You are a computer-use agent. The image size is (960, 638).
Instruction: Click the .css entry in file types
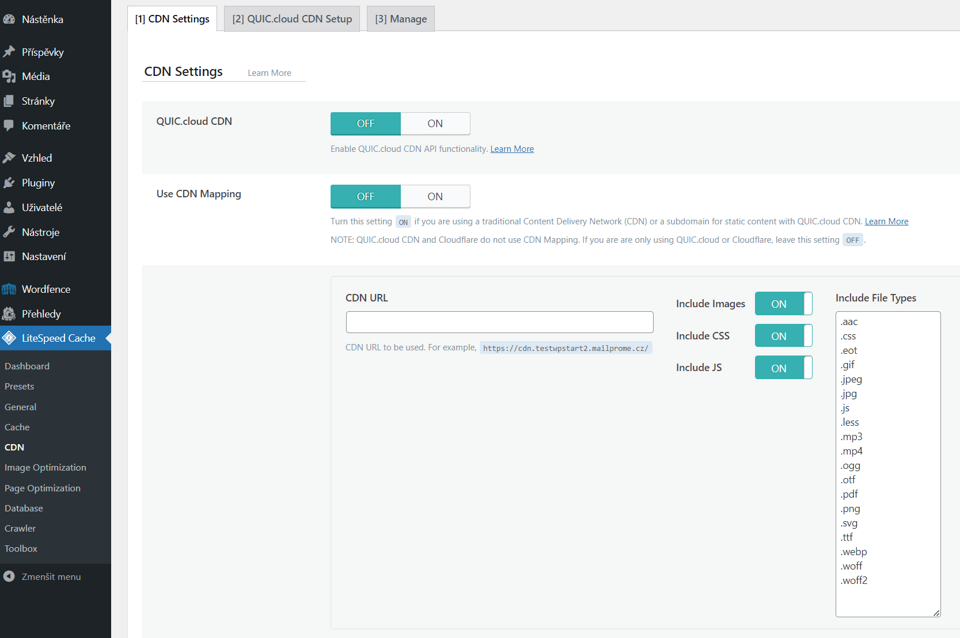pyautogui.click(x=848, y=336)
